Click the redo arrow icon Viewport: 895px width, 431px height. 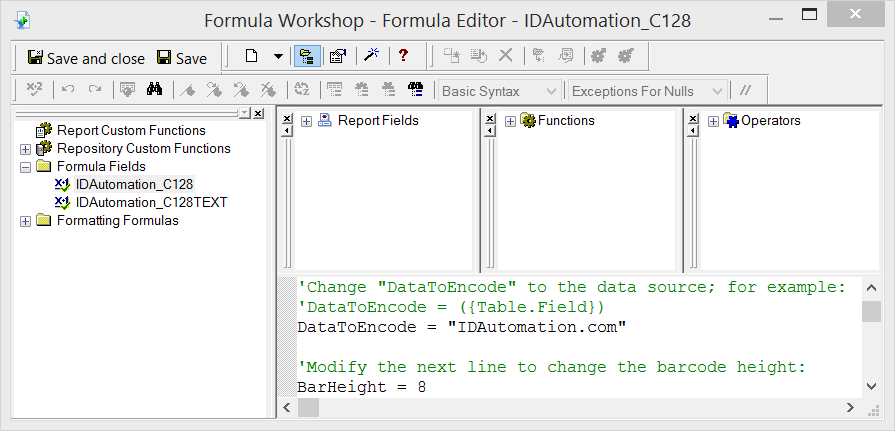tap(95, 89)
